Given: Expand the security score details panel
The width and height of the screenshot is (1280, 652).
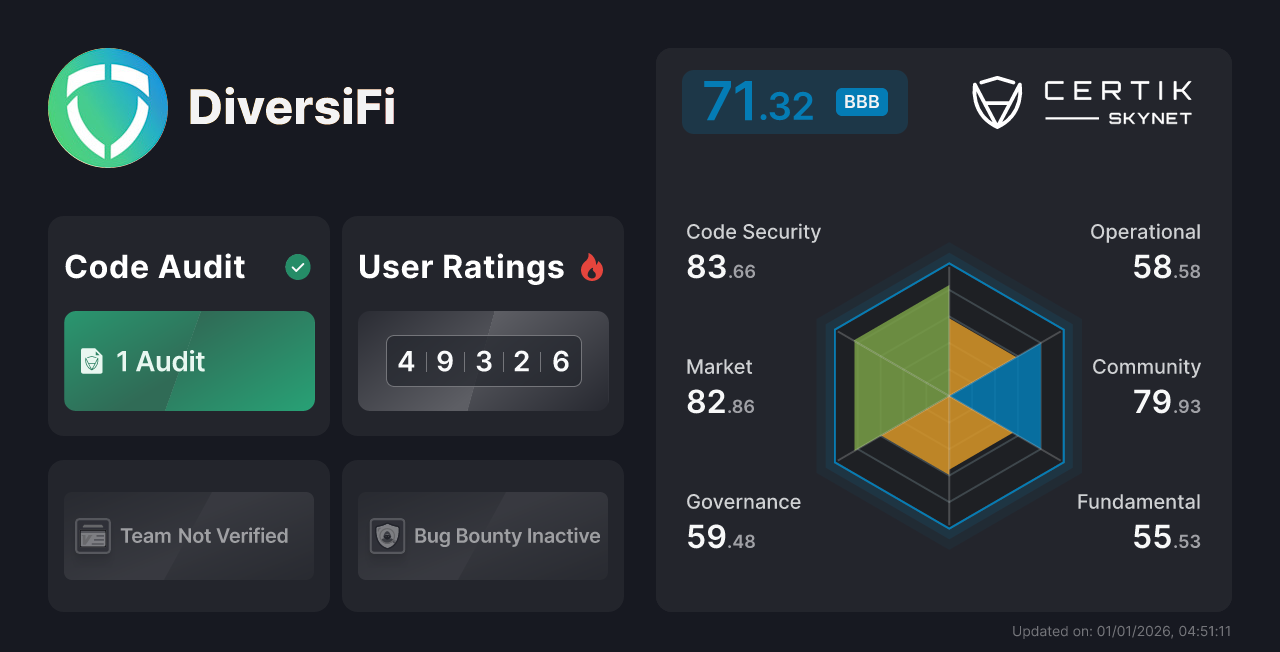Looking at the screenshot, I should (x=944, y=330).
